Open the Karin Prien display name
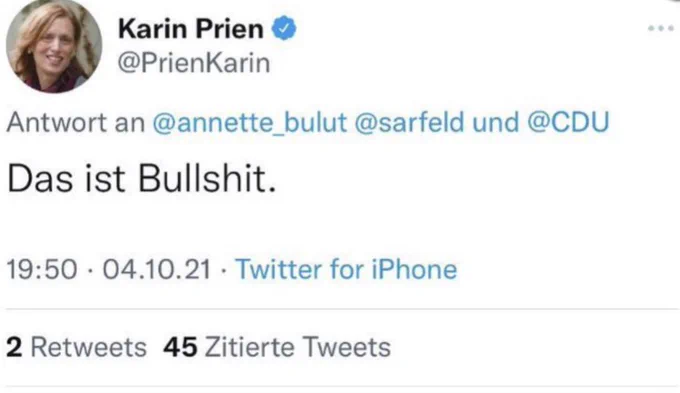This screenshot has width=680, height=393. [190, 29]
